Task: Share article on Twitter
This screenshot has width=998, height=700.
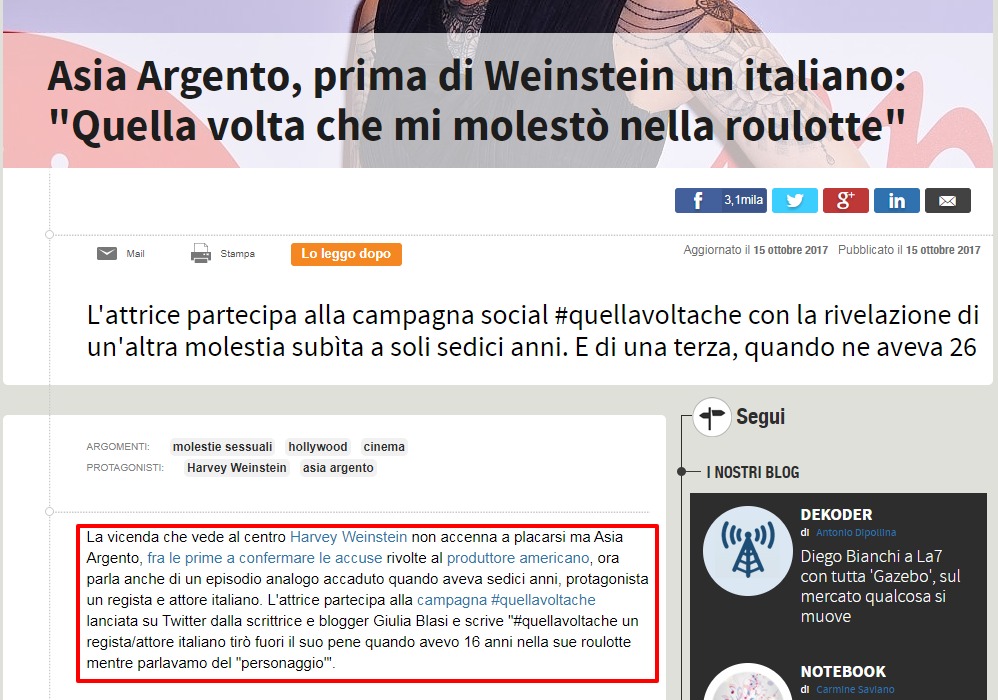Action: coord(795,200)
